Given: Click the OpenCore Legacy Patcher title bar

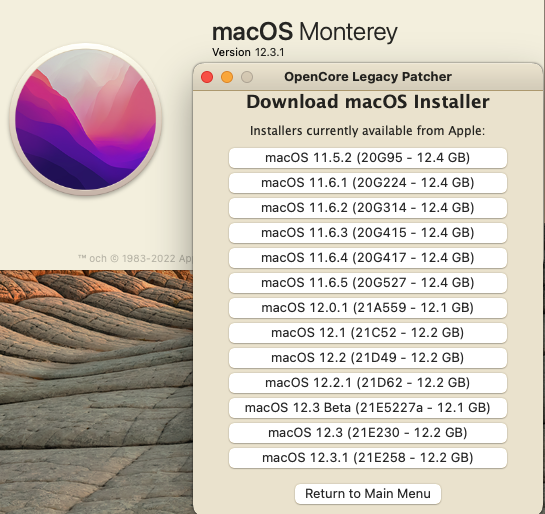Looking at the screenshot, I should point(368,77).
